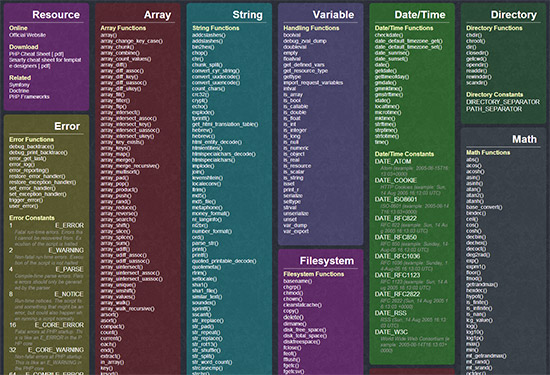Image resolution: width=550 pixels, height=375 pixels.
Task: Open base_convert() math function
Action: tap(484, 208)
